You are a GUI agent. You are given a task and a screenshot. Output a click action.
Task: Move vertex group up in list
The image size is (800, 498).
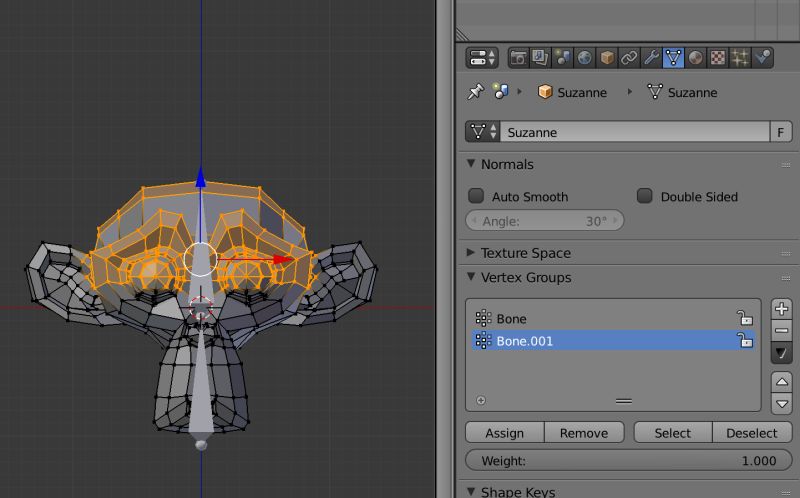click(x=782, y=382)
